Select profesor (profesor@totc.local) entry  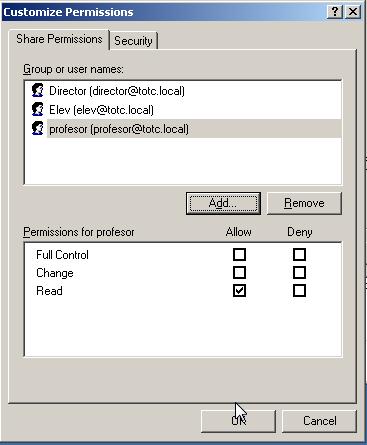pyautogui.click(x=194, y=129)
